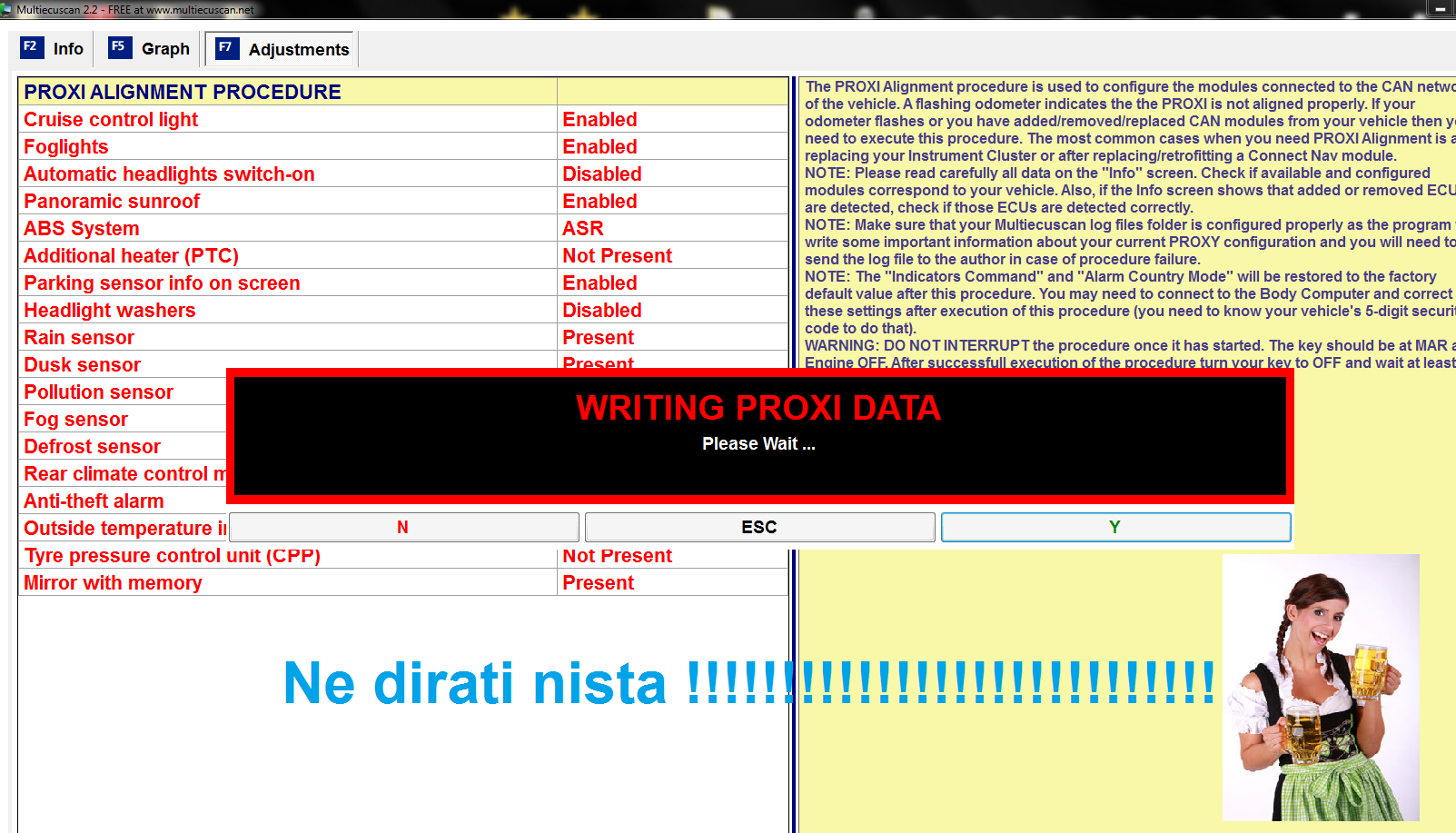1456x833 pixels.
Task: Click the woman holding beer image
Action: point(1320,688)
